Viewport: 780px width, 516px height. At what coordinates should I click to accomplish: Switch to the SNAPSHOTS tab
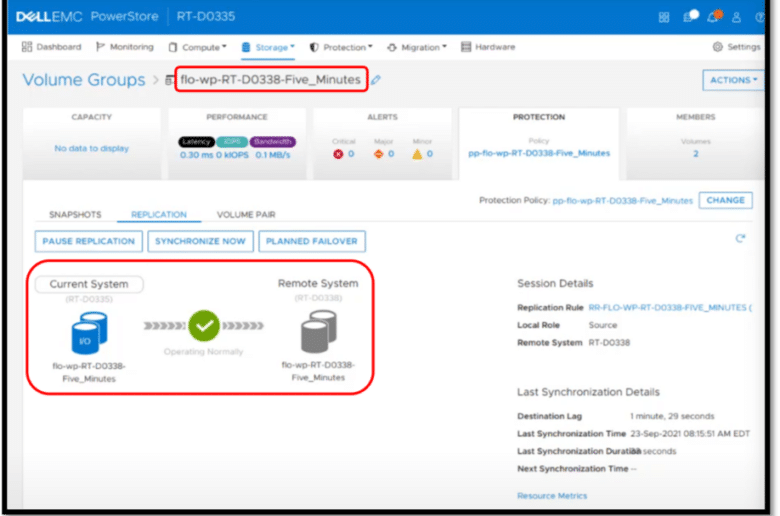pyautogui.click(x=75, y=214)
